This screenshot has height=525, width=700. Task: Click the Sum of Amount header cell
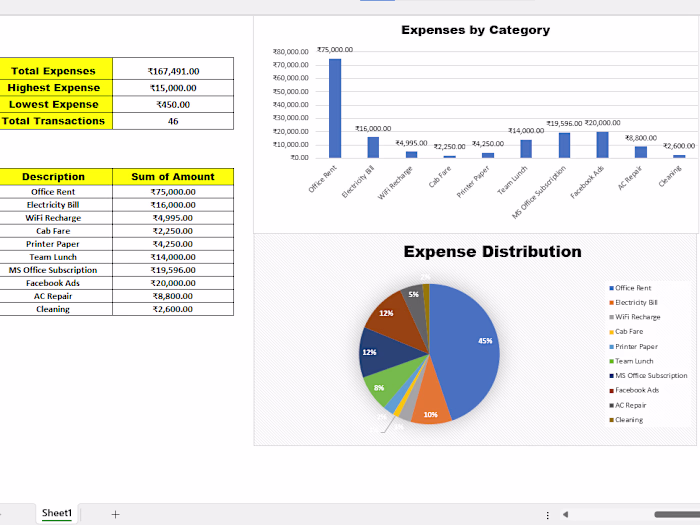pyautogui.click(x=173, y=177)
